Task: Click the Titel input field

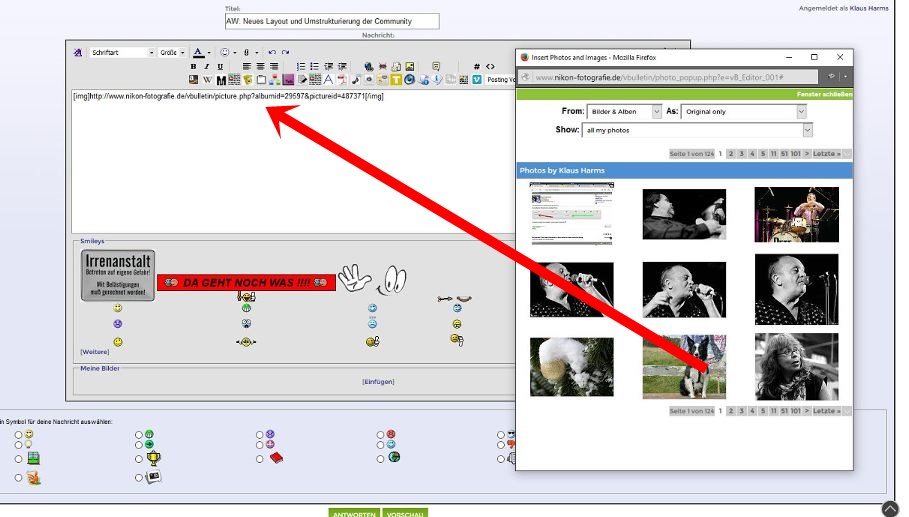Action: [x=332, y=21]
